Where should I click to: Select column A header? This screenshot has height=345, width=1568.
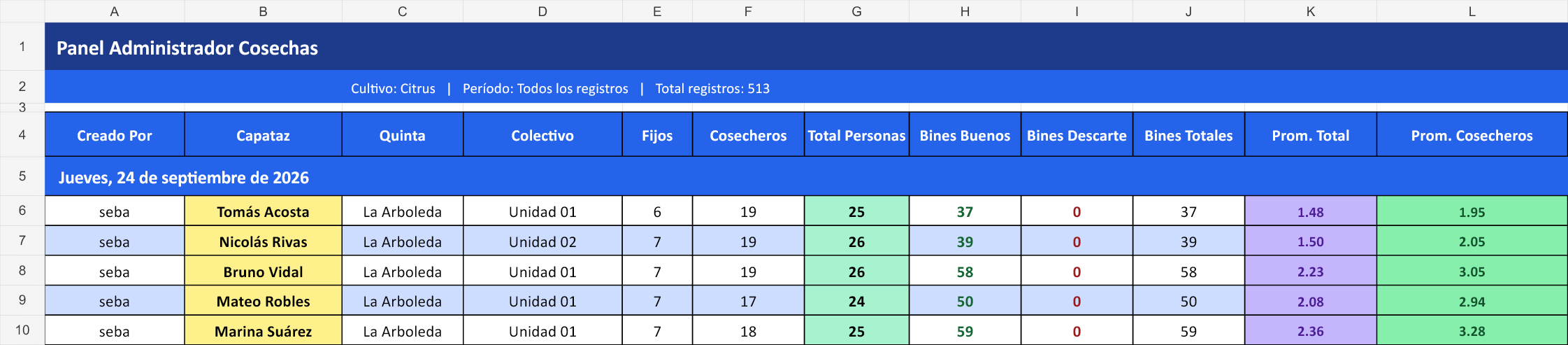[115, 11]
